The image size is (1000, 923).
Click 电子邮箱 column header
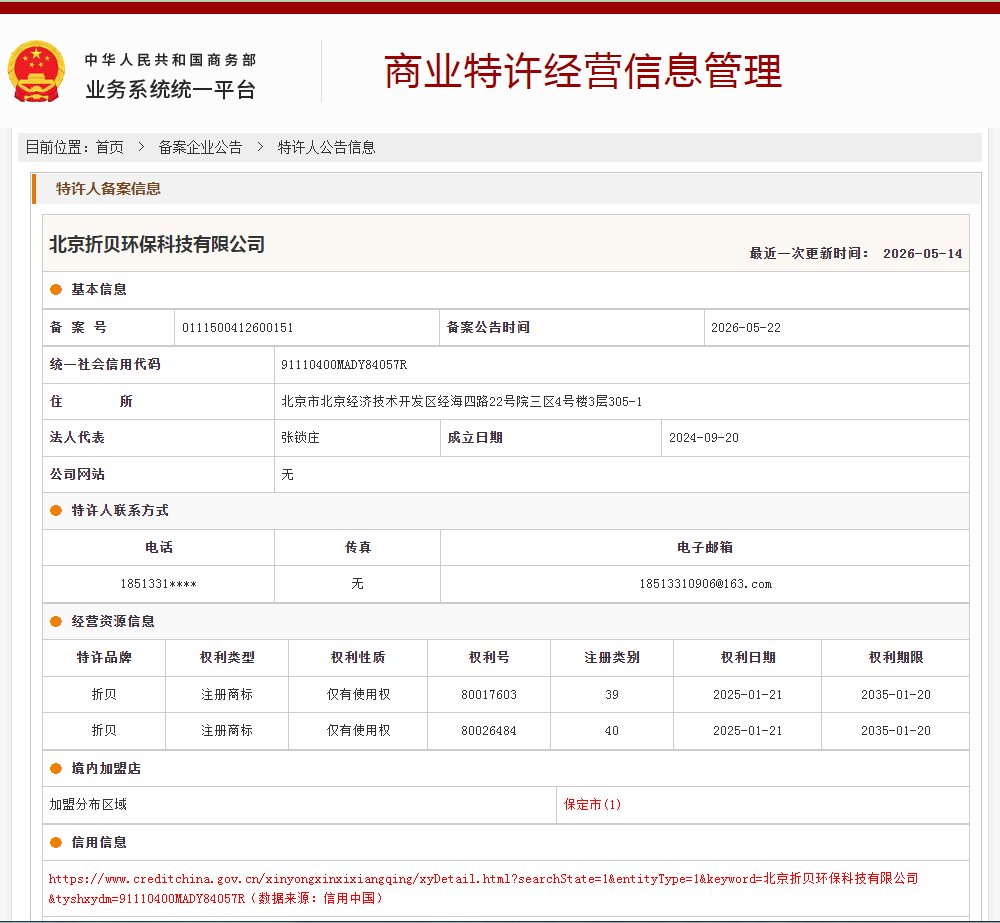[x=705, y=547]
